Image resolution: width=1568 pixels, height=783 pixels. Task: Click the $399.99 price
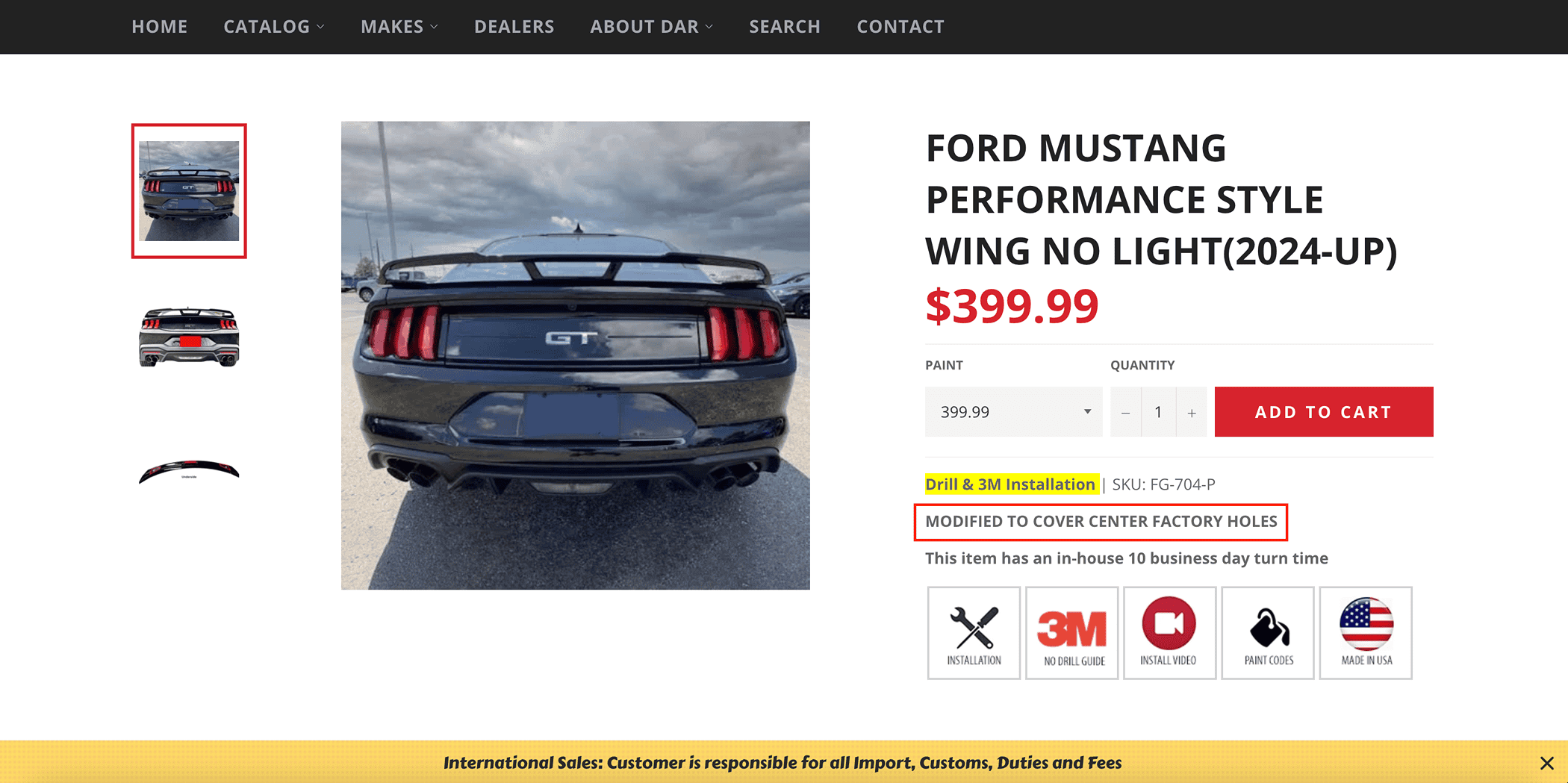point(1012,306)
